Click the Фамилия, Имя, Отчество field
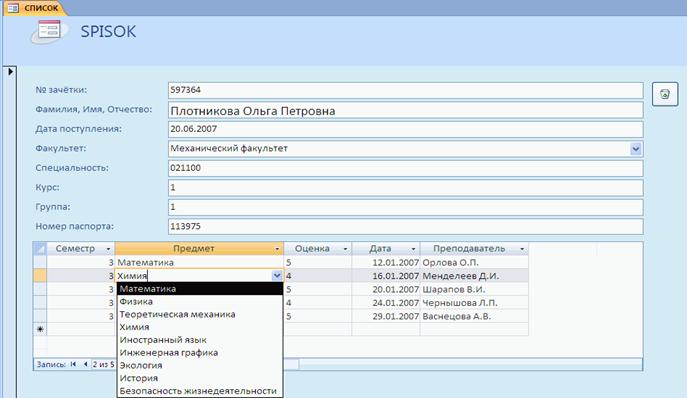 coord(405,110)
